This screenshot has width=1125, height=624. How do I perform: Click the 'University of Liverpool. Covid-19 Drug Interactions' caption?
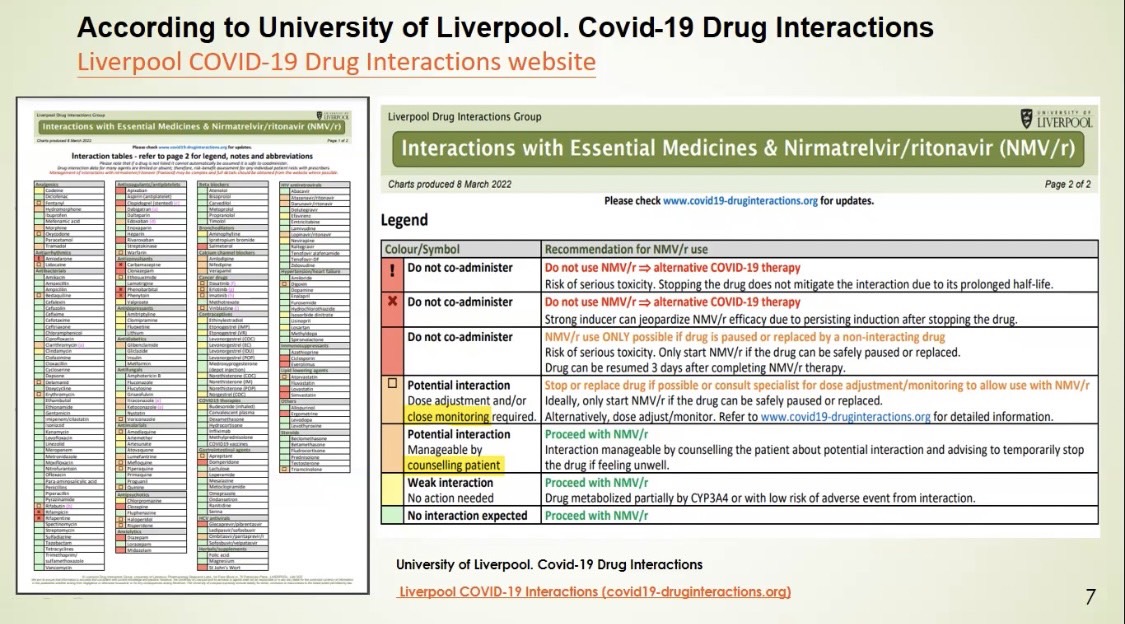pos(550,564)
